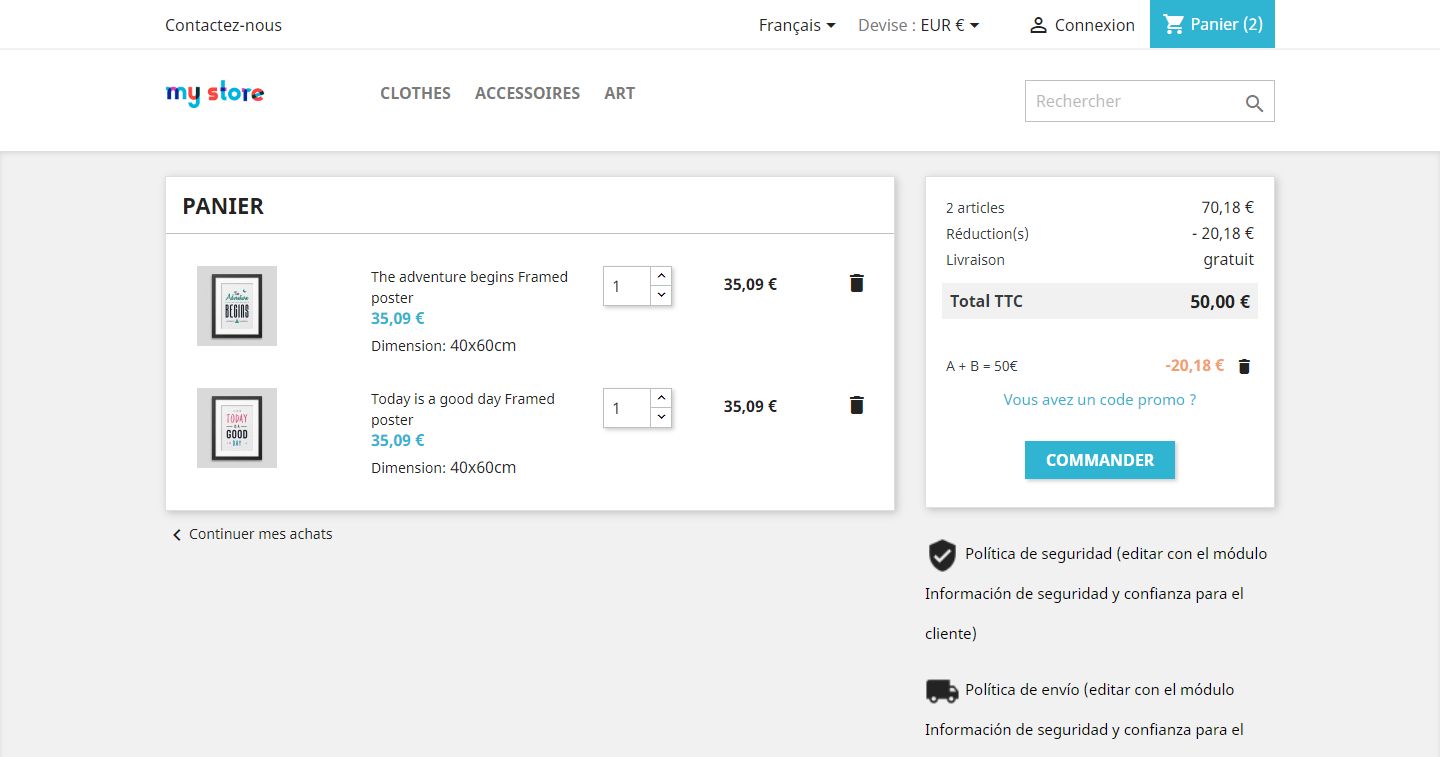Open the Accessoires menu

(527, 93)
